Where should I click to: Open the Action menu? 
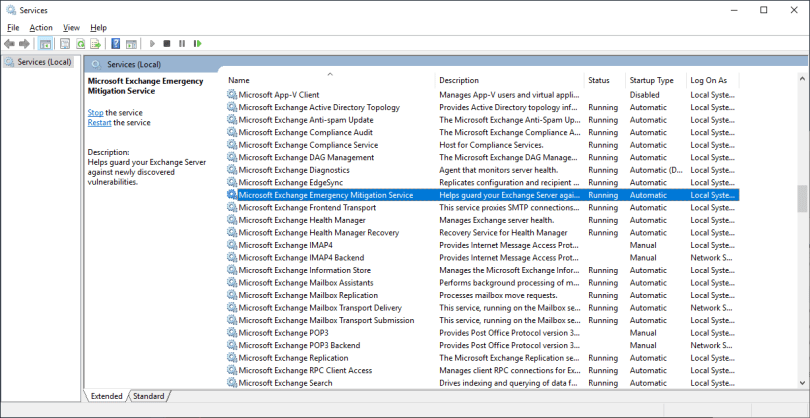41,27
